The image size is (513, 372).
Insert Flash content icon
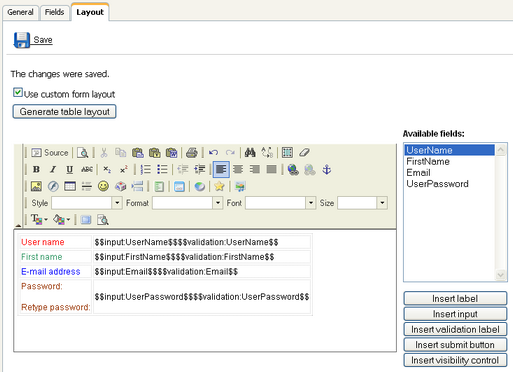[53, 186]
